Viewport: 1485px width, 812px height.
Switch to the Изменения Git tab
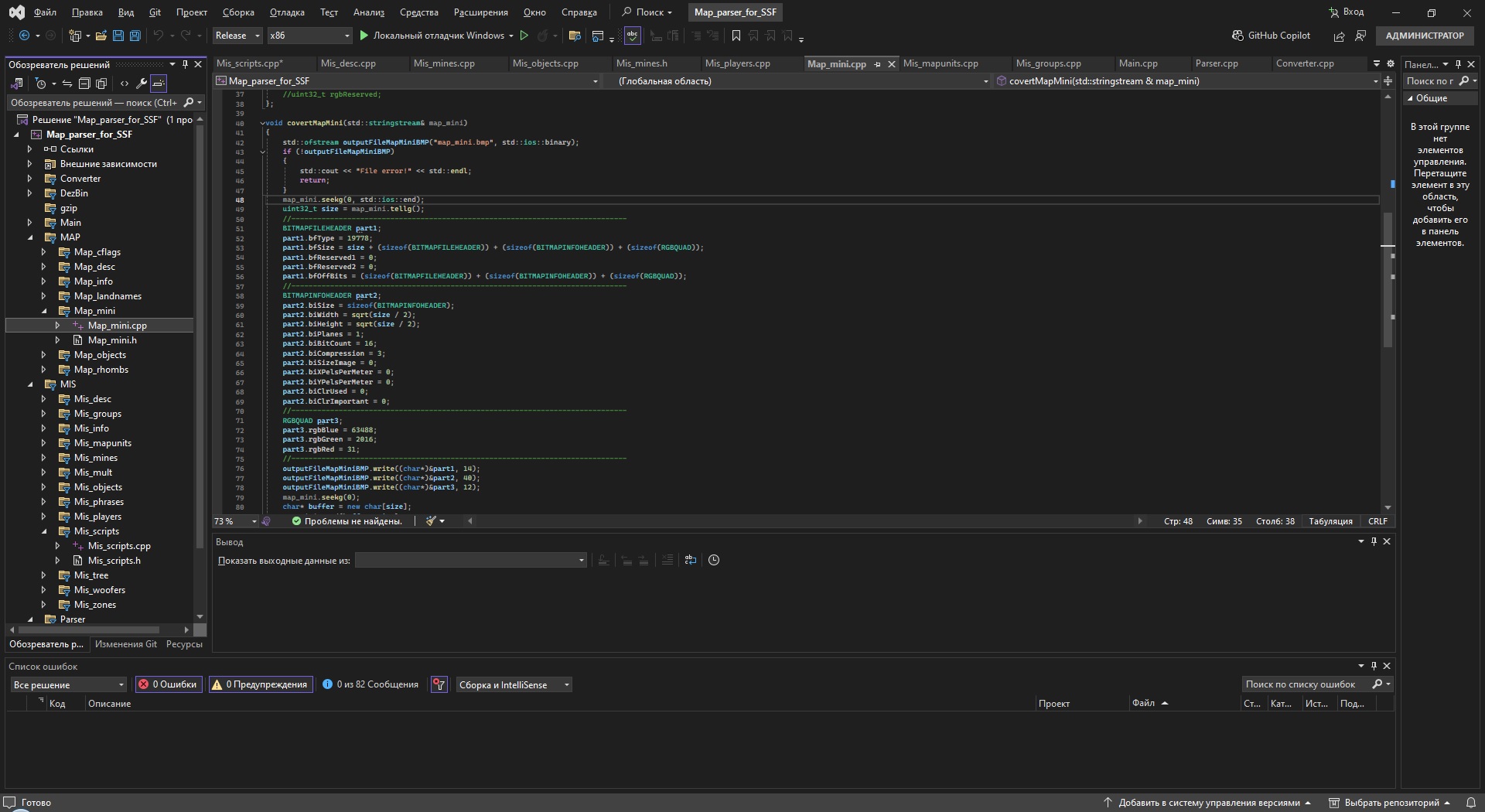click(126, 644)
